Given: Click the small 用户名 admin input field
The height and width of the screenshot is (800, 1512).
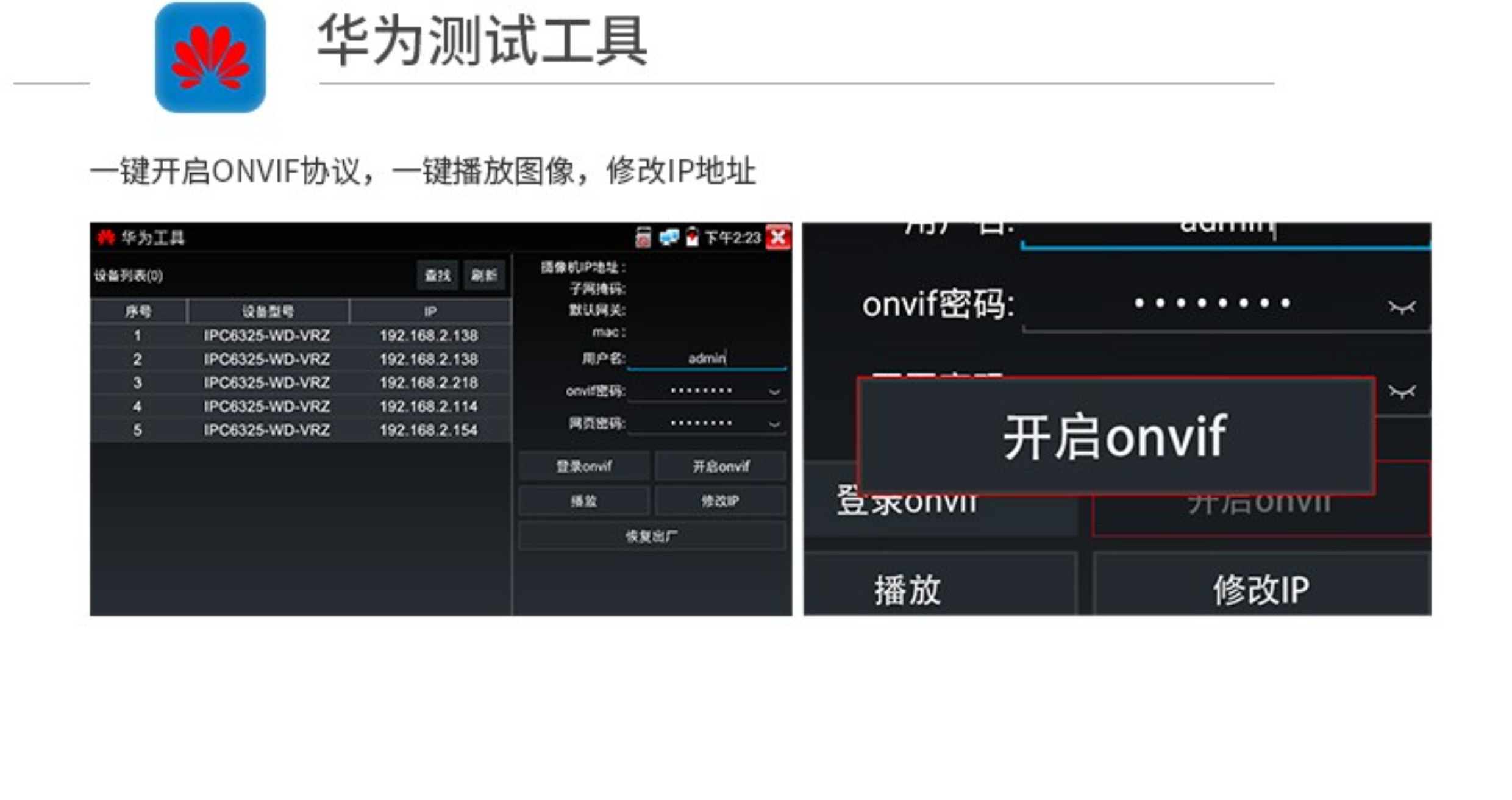Looking at the screenshot, I should 706,359.
